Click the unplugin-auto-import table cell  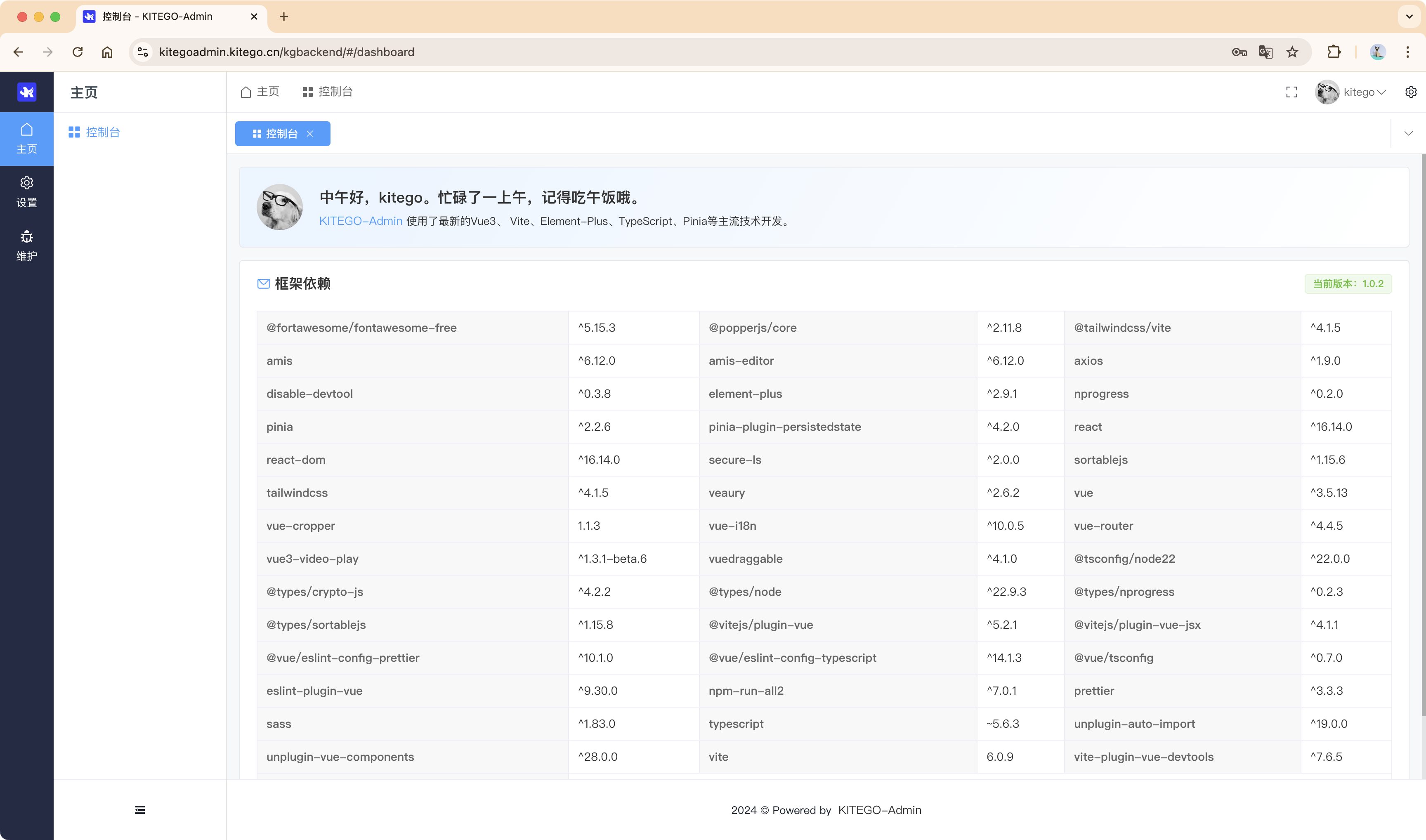point(1182,723)
